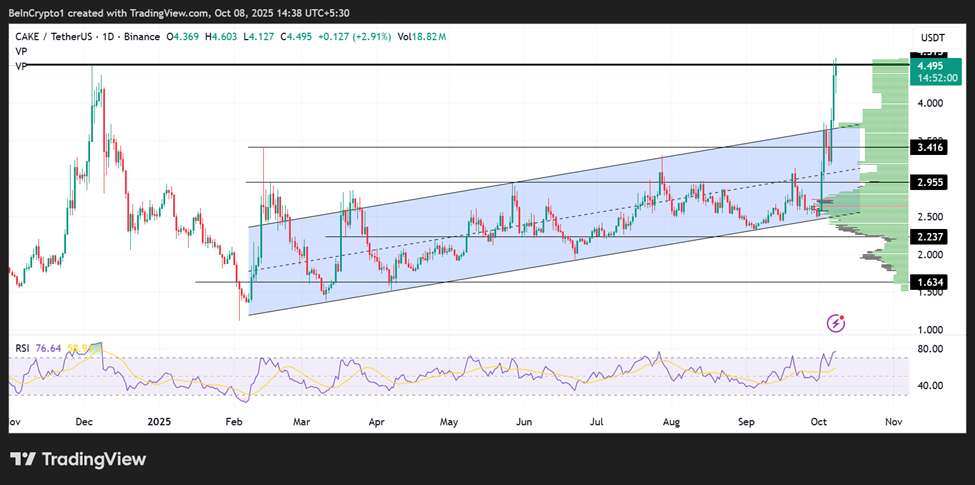Viewport: 975px width, 485px height.
Task: Click the Jul label on the time axis
Action: coord(597,422)
